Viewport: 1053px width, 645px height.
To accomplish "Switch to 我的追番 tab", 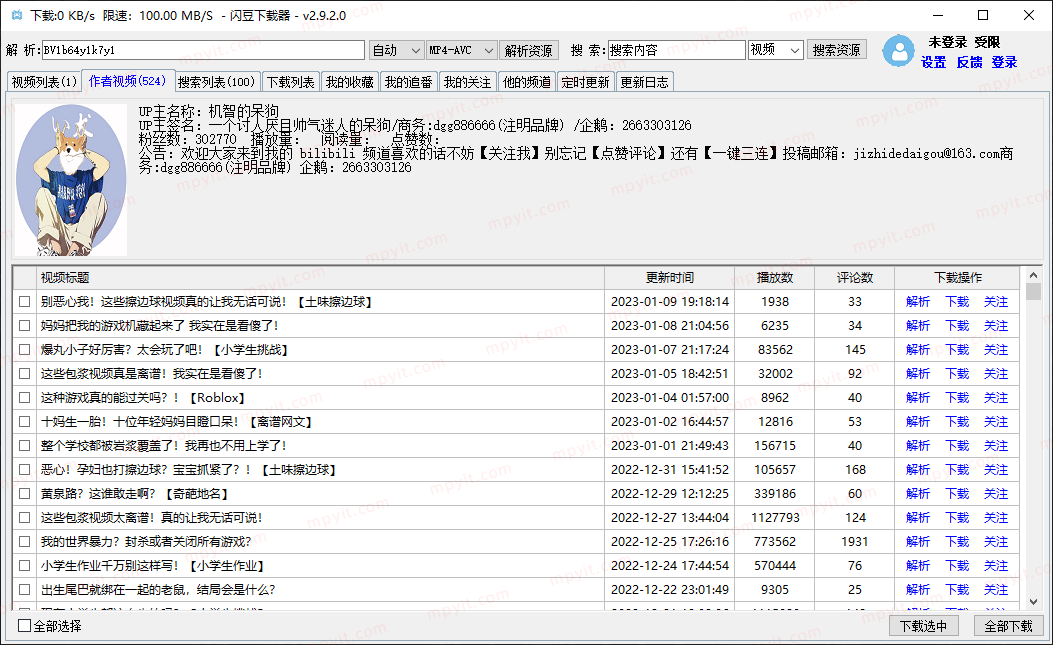I will tap(408, 82).
